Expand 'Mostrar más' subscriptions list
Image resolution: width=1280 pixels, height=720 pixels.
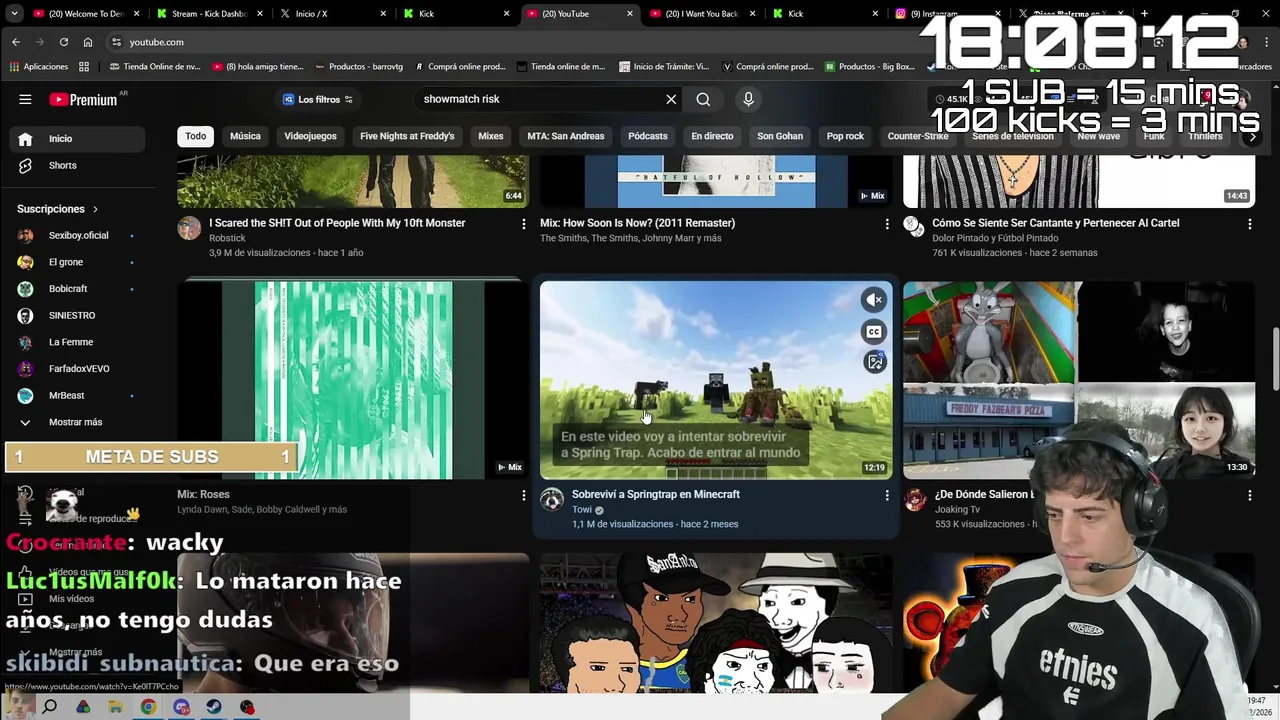[x=76, y=422]
